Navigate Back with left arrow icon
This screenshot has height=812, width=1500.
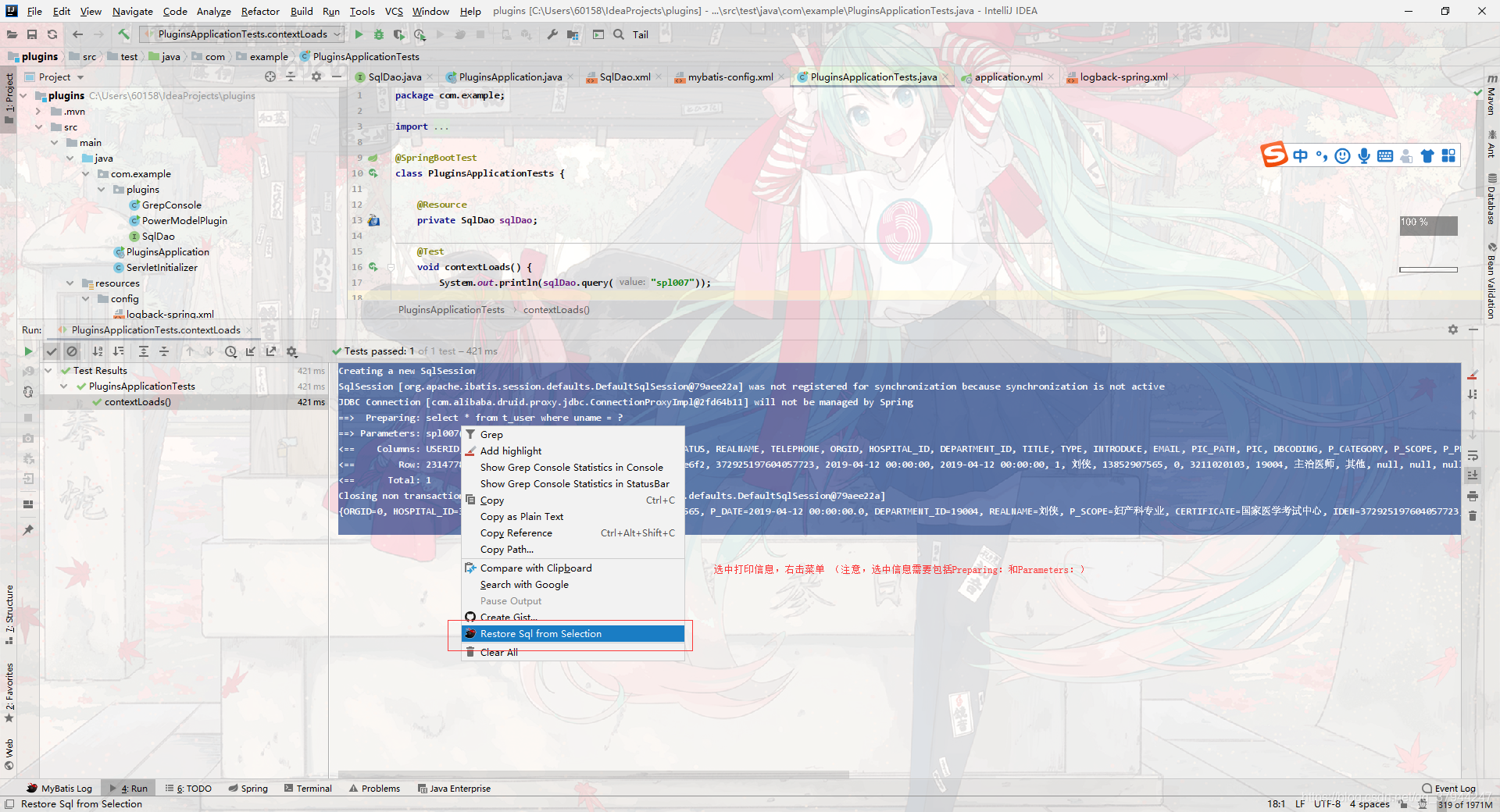pos(77,34)
